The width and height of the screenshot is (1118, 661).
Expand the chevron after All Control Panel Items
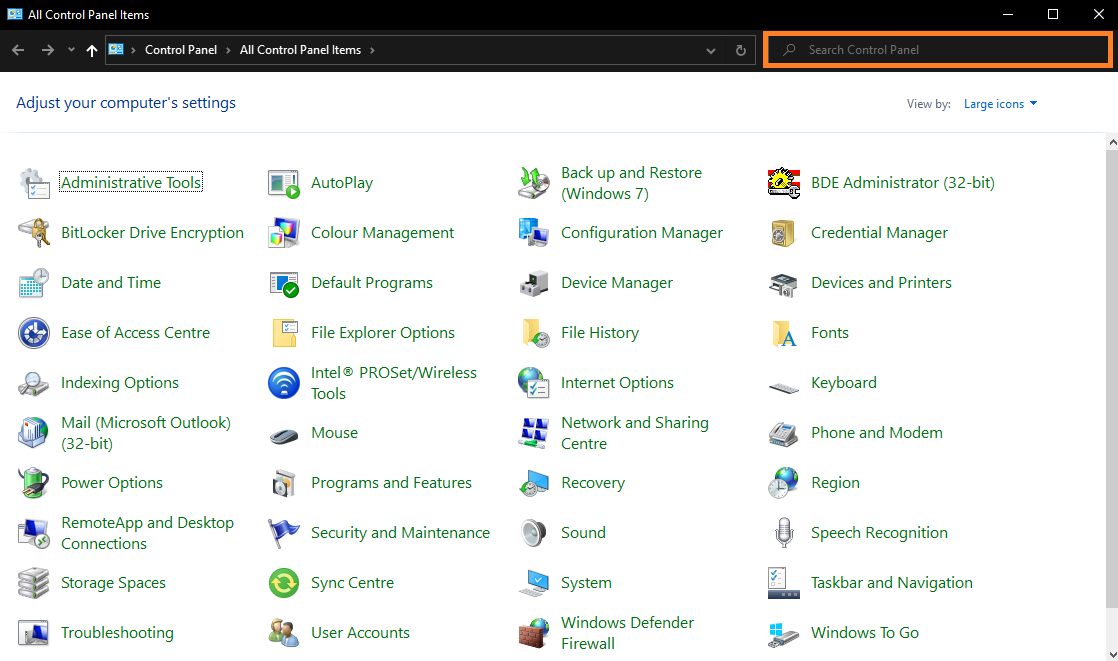tap(372, 50)
